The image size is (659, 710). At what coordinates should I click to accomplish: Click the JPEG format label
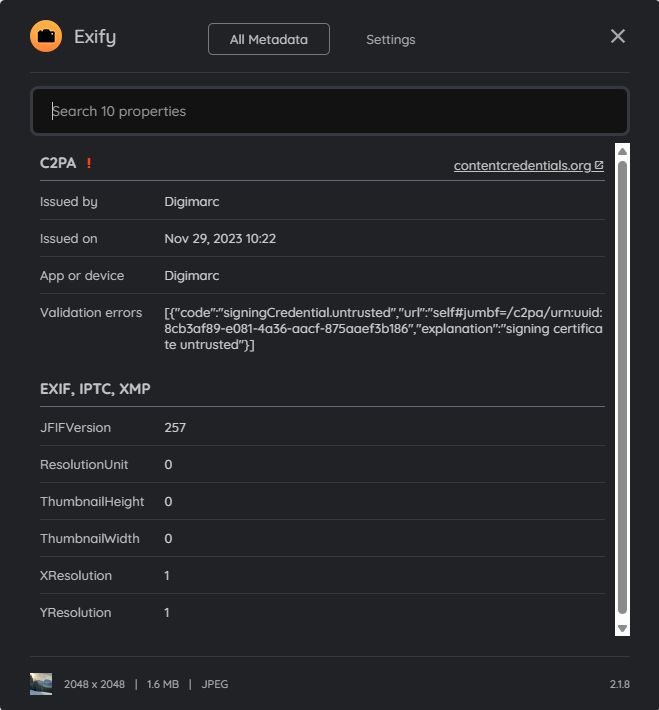coord(215,684)
